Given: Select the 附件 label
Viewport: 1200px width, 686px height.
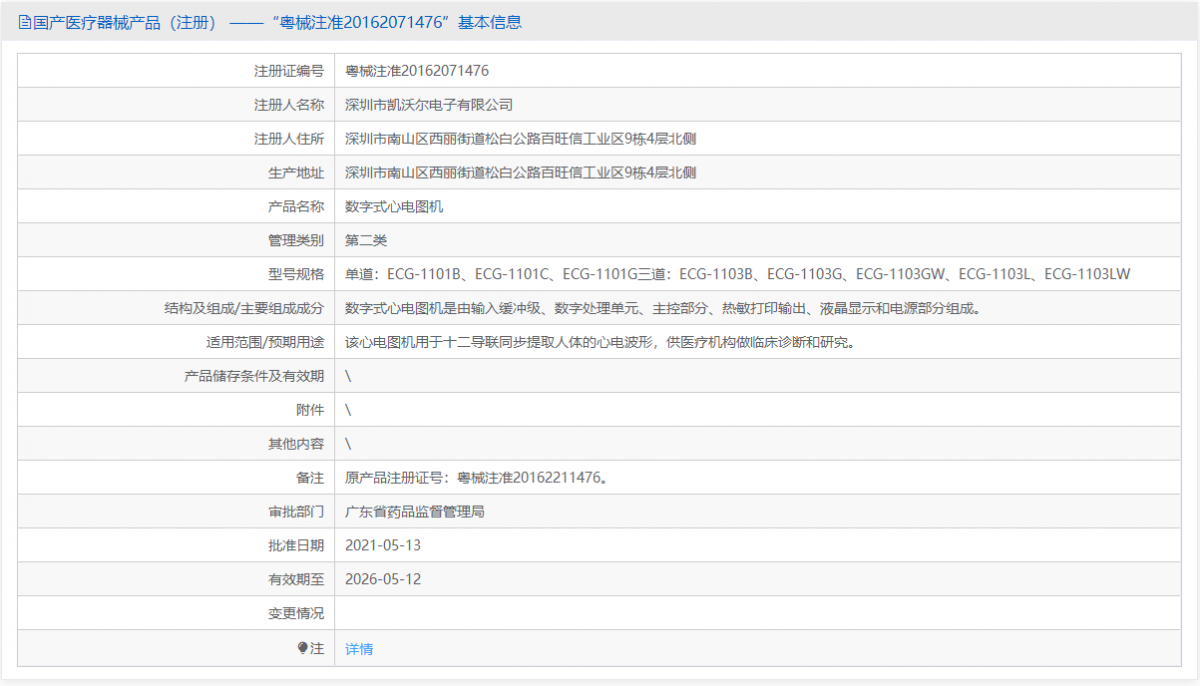Looking at the screenshot, I should click(310, 411).
